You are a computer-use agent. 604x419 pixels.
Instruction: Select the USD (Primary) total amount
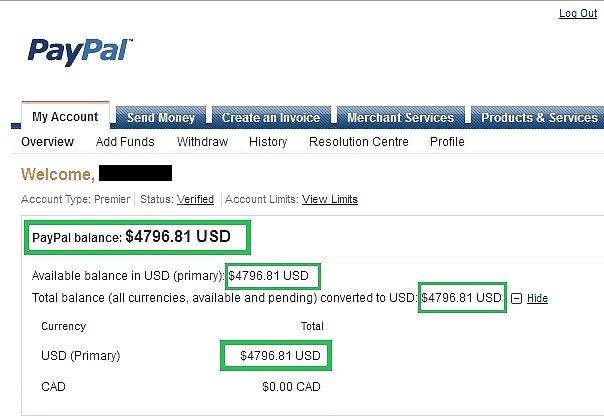click(x=280, y=355)
